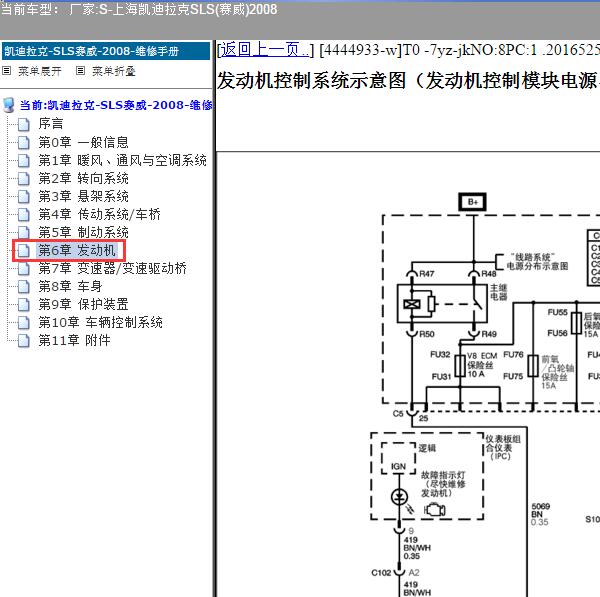Select 第6章 发动机 chapter
This screenshot has height=597, width=600.
coord(77,250)
